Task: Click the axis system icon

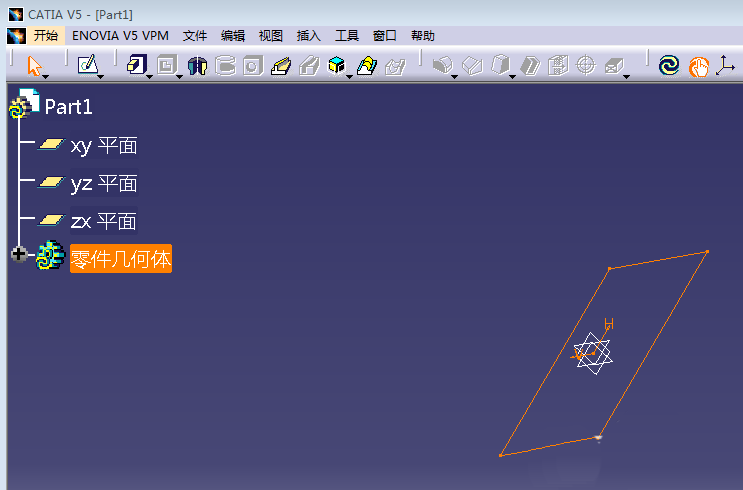Action: tap(725, 65)
